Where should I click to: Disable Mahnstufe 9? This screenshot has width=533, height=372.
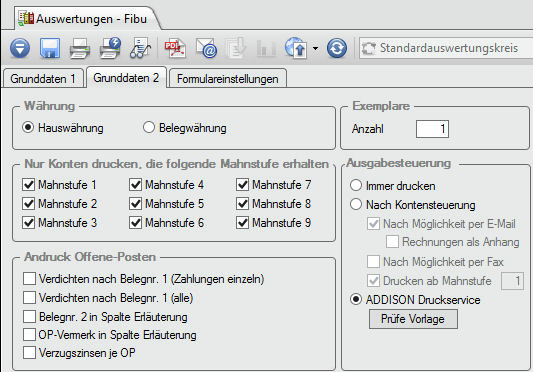click(242, 223)
